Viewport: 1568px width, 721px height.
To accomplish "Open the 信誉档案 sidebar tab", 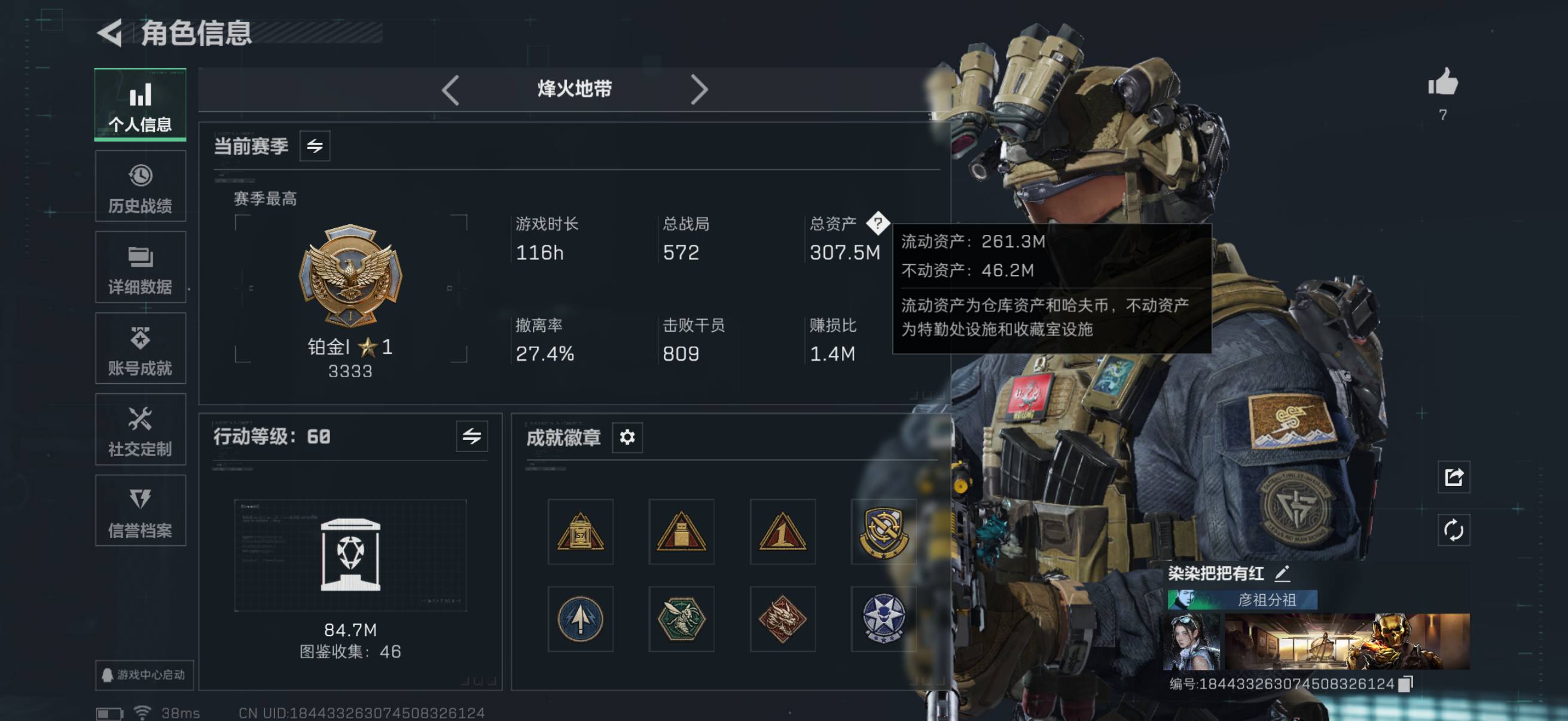I will [141, 511].
